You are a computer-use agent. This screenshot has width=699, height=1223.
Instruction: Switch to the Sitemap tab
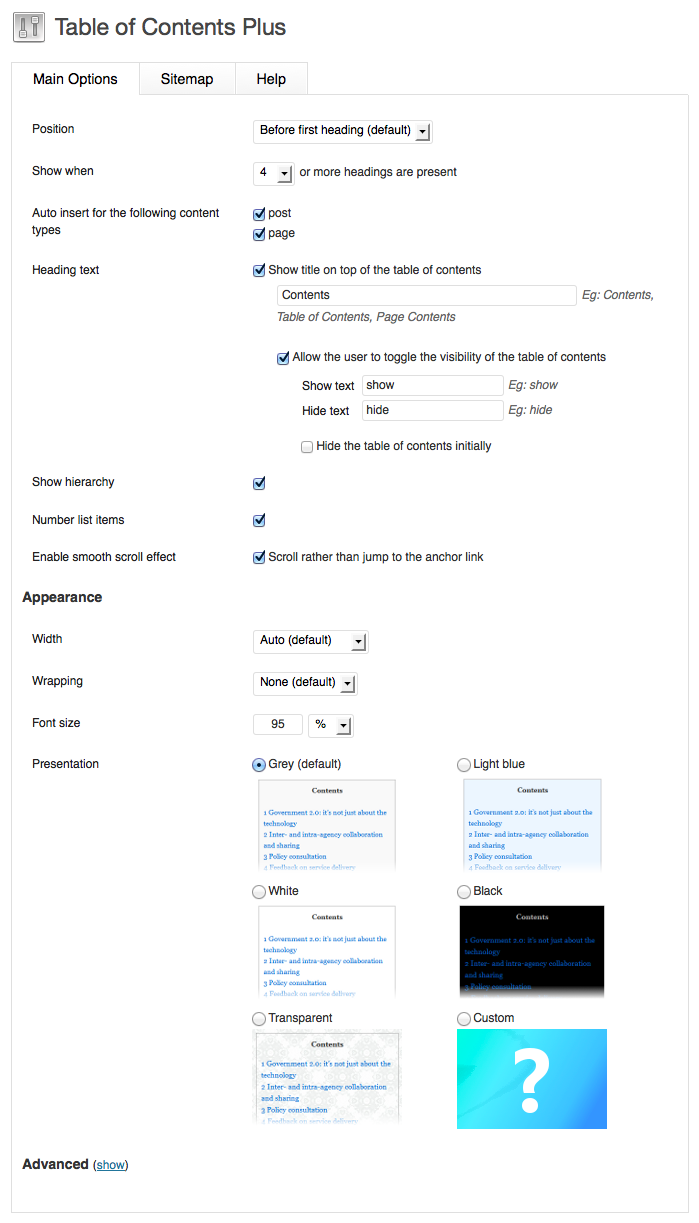click(x=187, y=79)
